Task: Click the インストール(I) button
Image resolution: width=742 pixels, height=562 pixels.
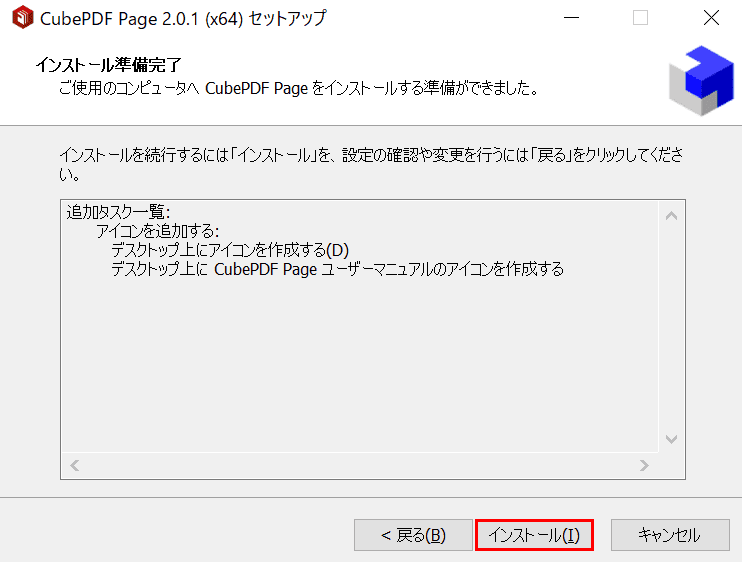Action: tap(534, 535)
